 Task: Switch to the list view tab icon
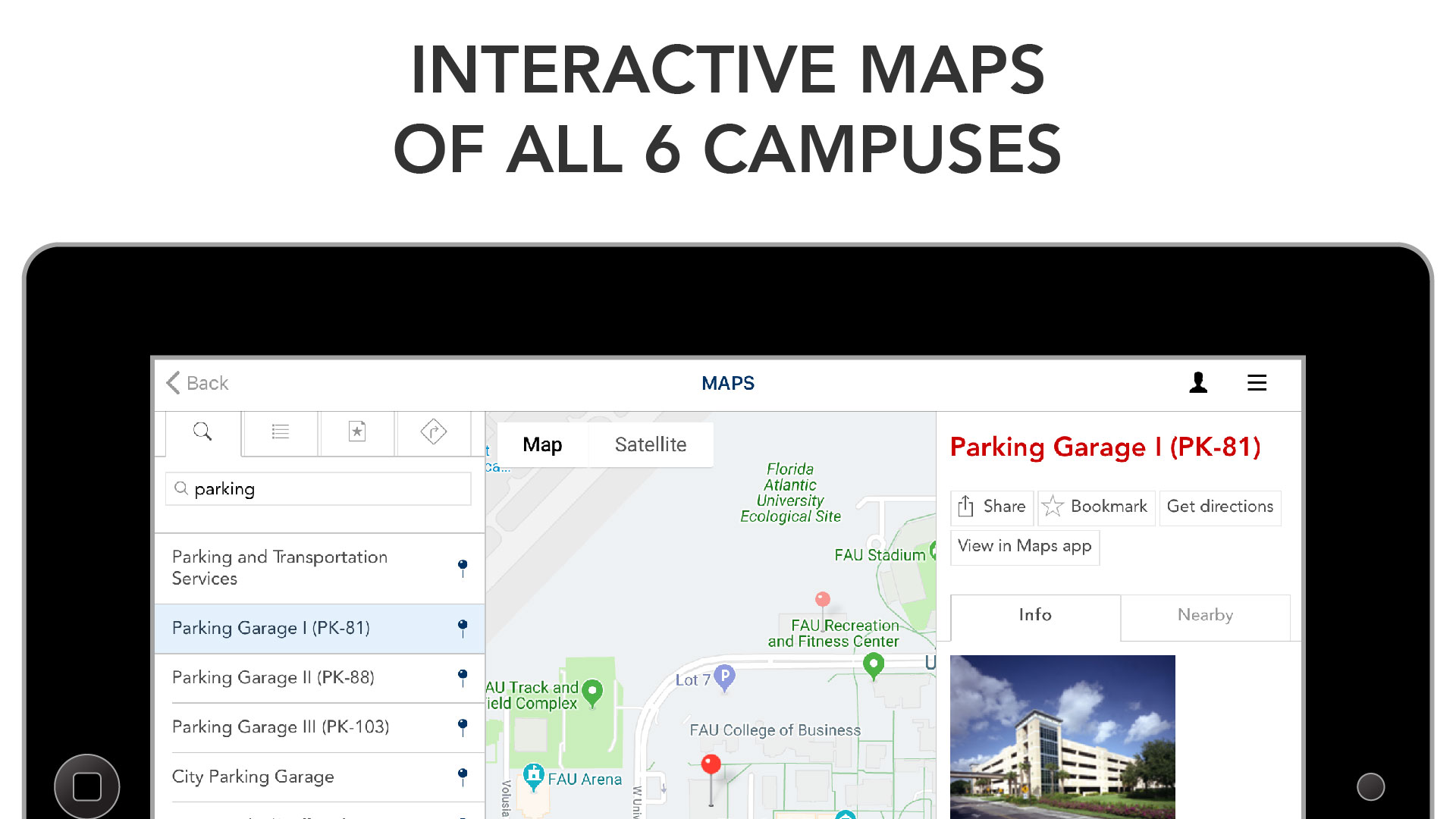coord(281,432)
